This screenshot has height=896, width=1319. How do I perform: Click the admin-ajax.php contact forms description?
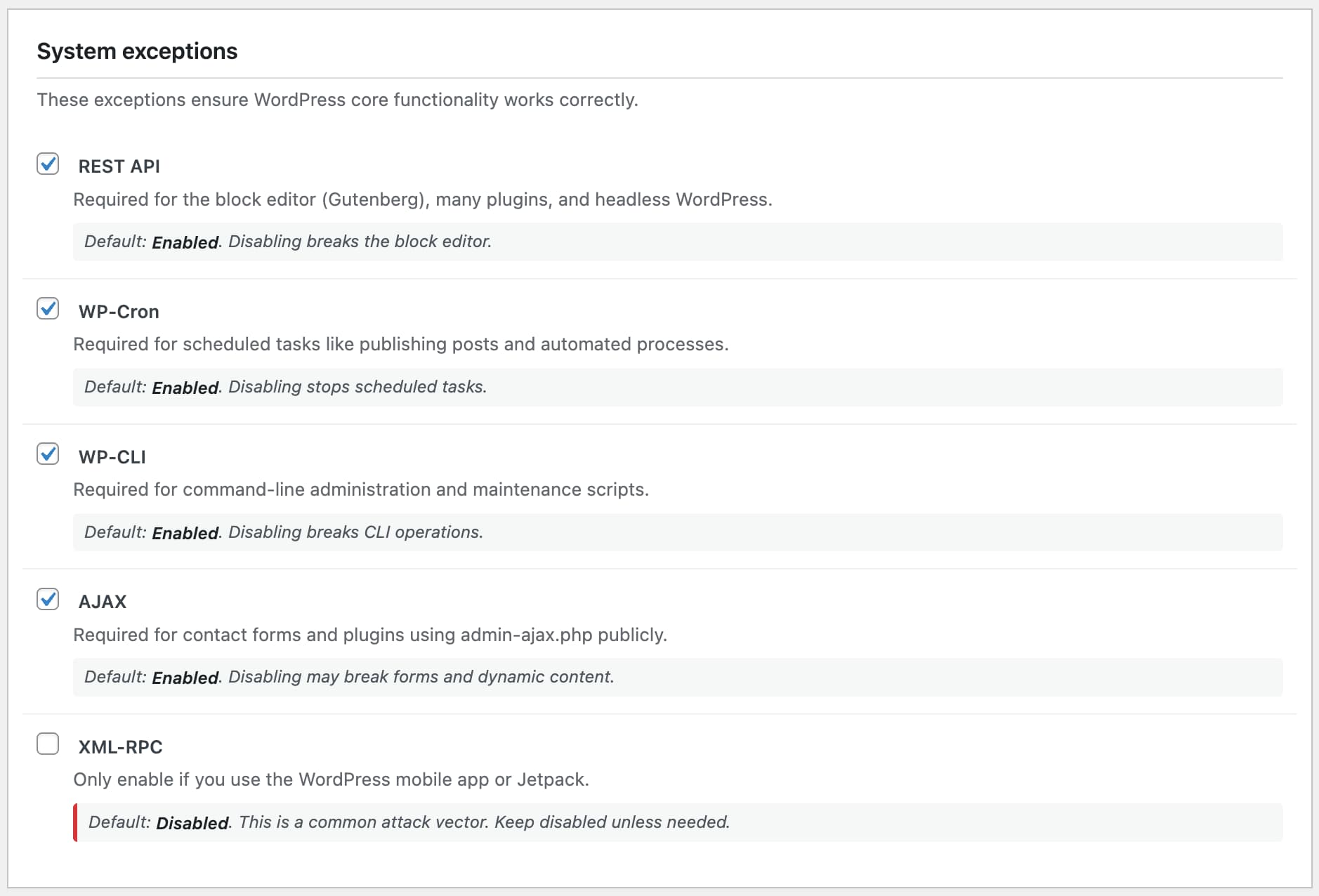pos(369,635)
